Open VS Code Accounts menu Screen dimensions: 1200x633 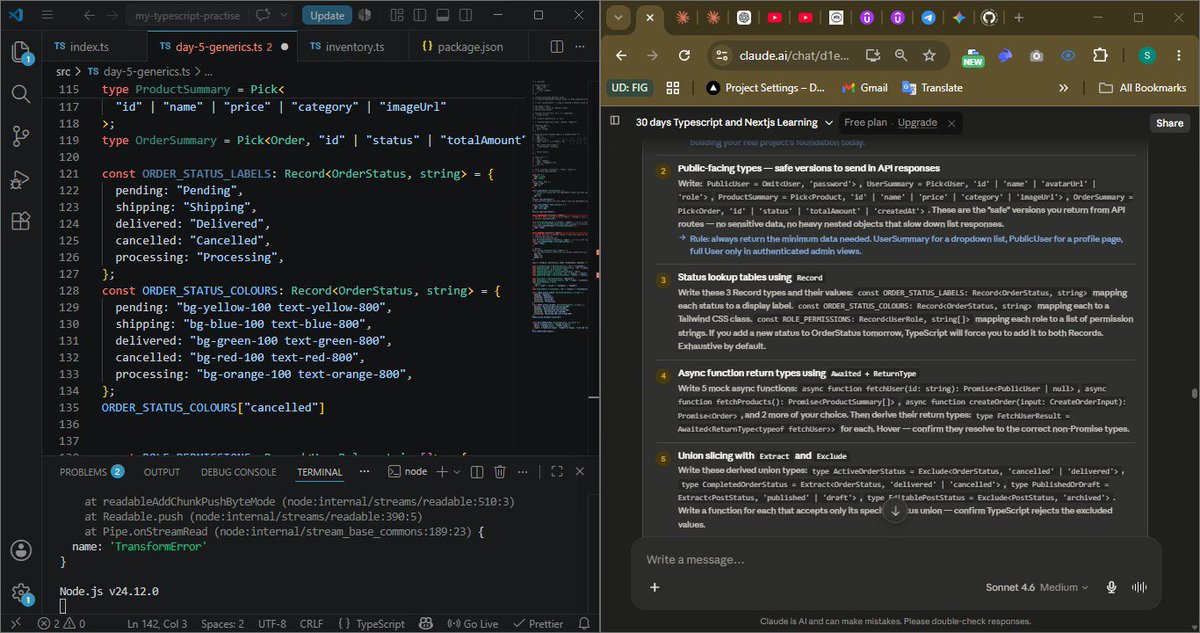21,549
